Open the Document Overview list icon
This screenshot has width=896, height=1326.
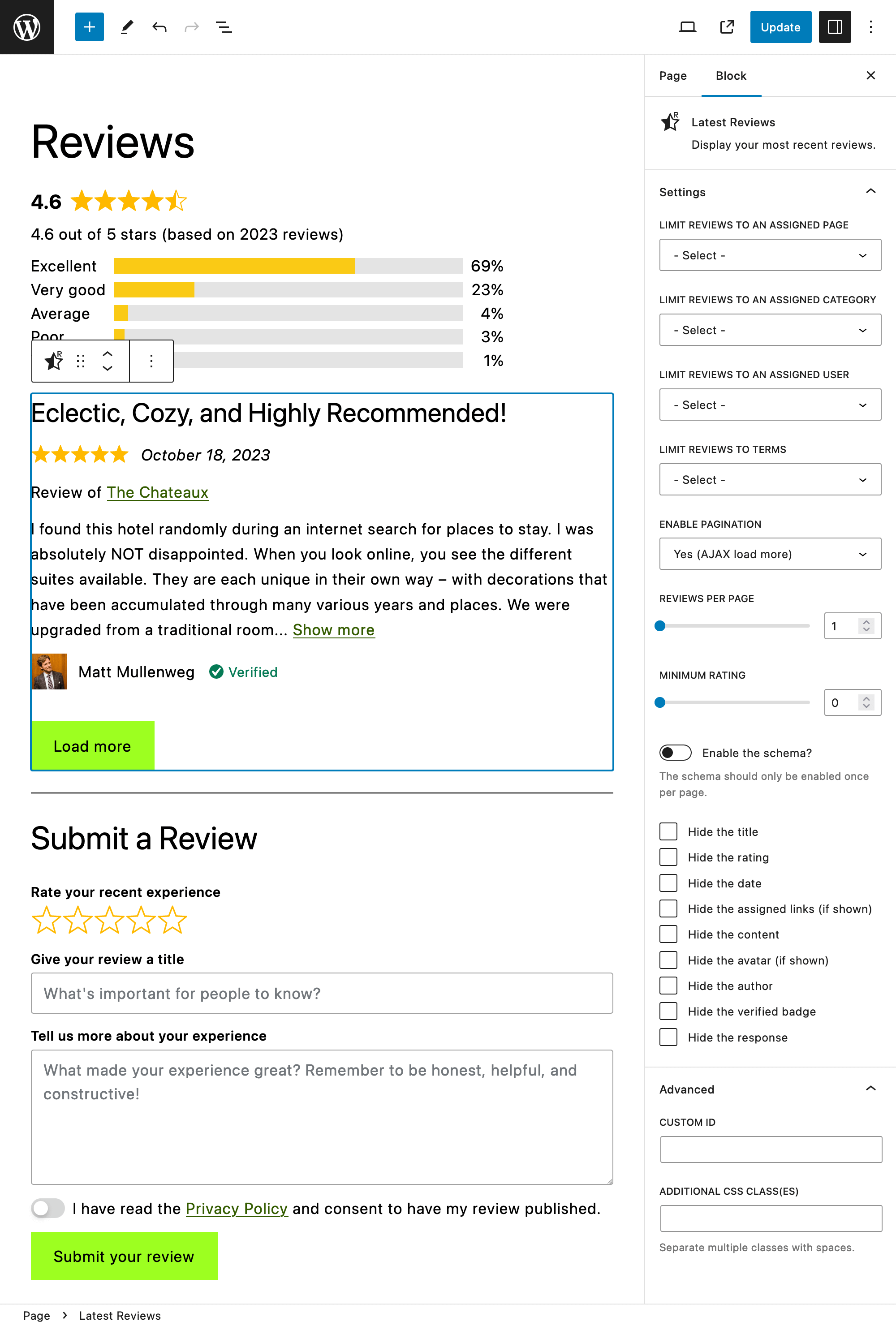(x=224, y=27)
